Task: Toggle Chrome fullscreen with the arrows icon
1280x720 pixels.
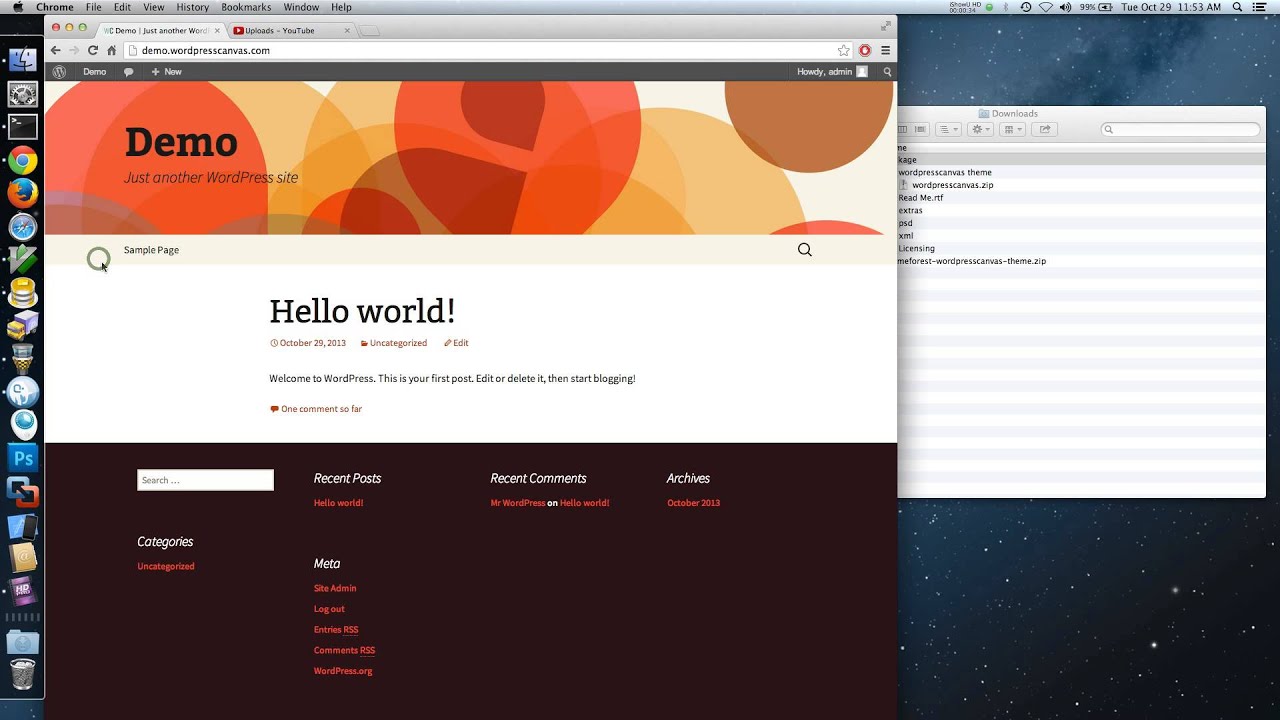Action: click(x=885, y=27)
